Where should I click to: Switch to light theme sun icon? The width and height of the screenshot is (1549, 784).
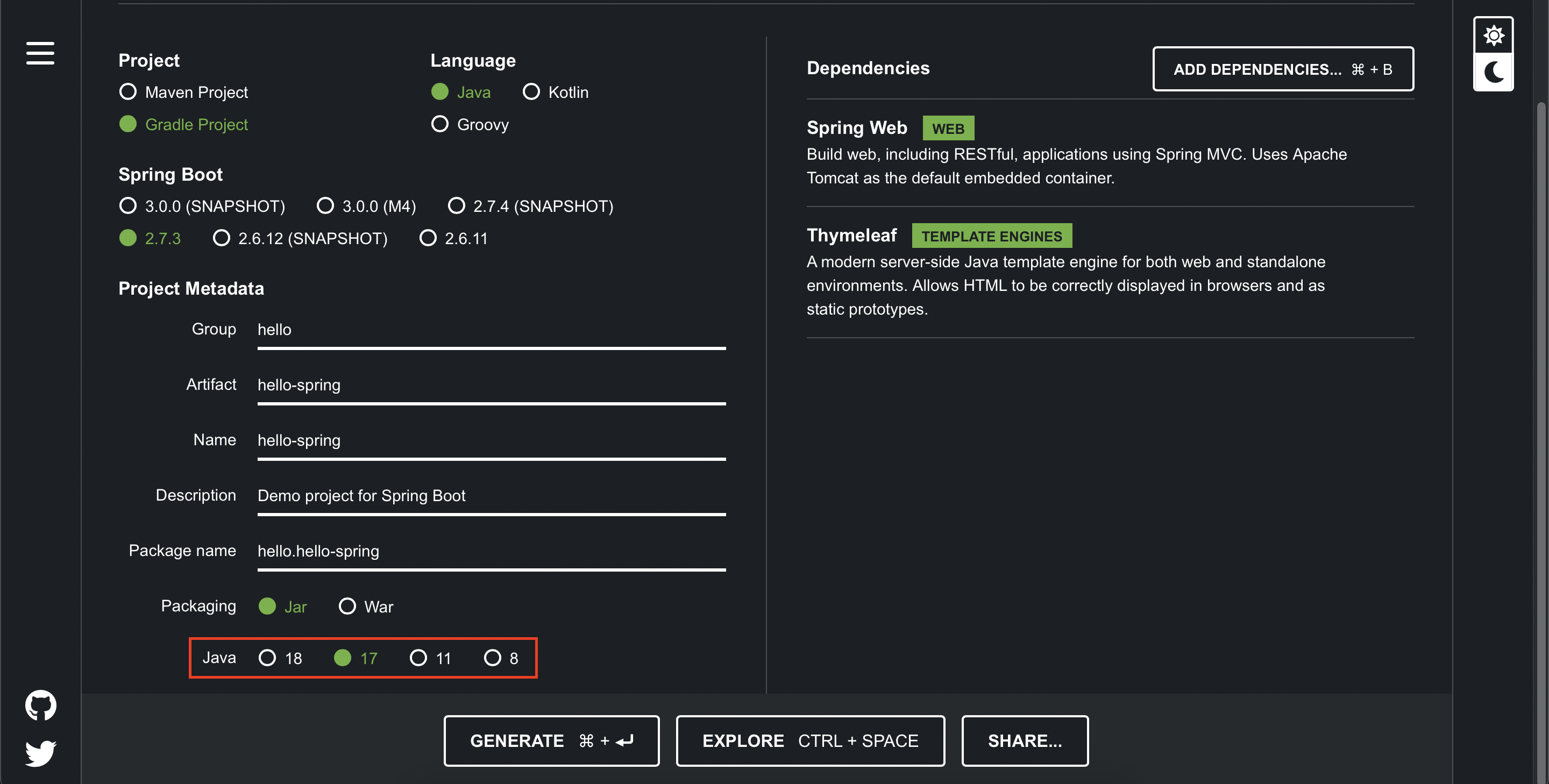[x=1493, y=35]
